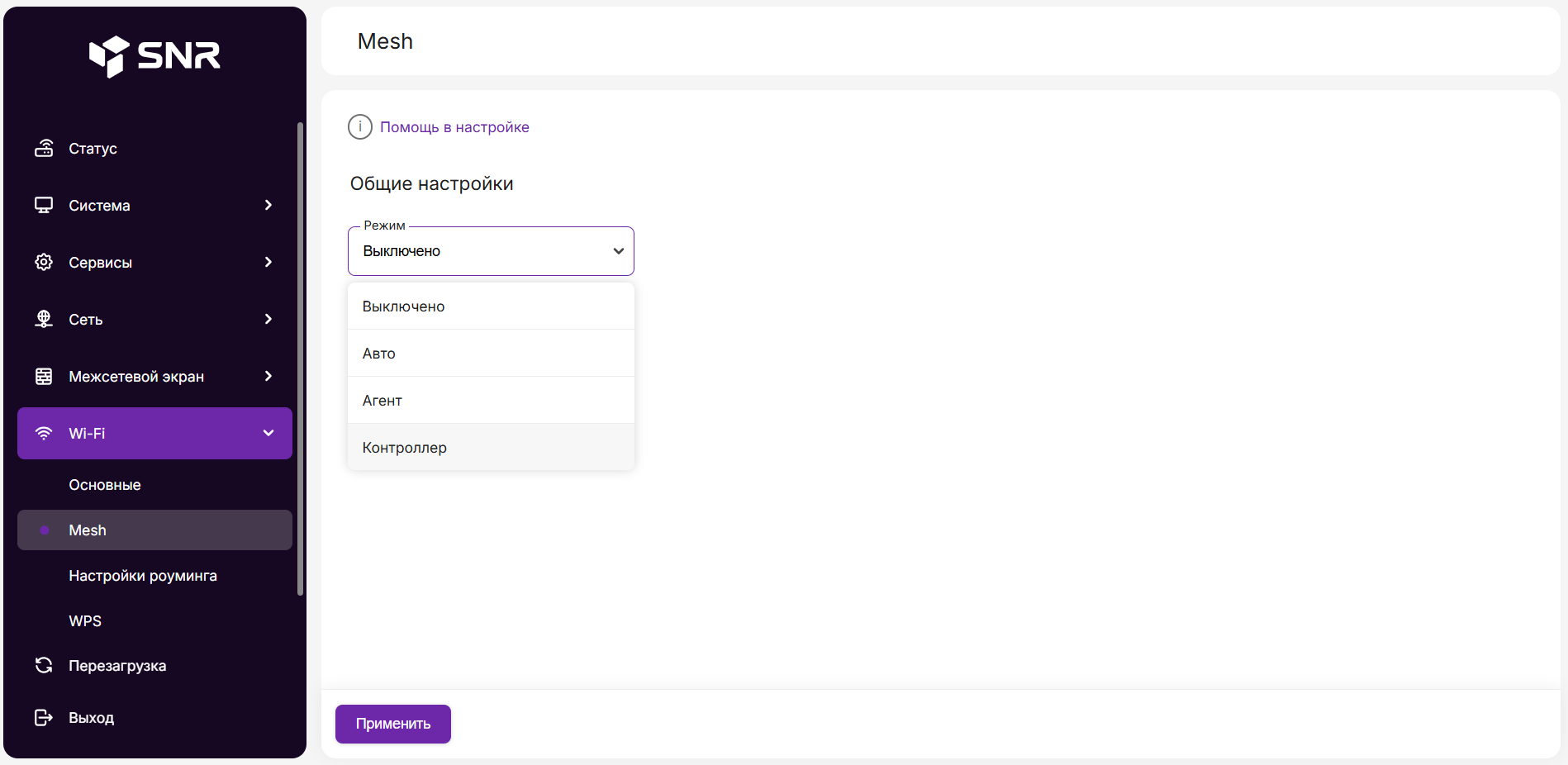Image resolution: width=1568 pixels, height=765 pixels.
Task: Click the Выход logout icon
Action: point(44,718)
